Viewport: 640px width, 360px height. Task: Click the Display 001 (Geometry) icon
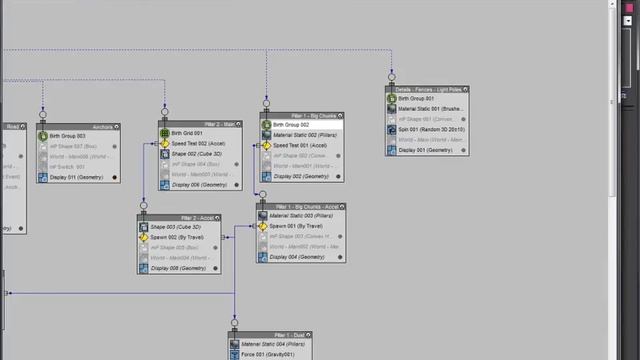pyautogui.click(x=392, y=150)
